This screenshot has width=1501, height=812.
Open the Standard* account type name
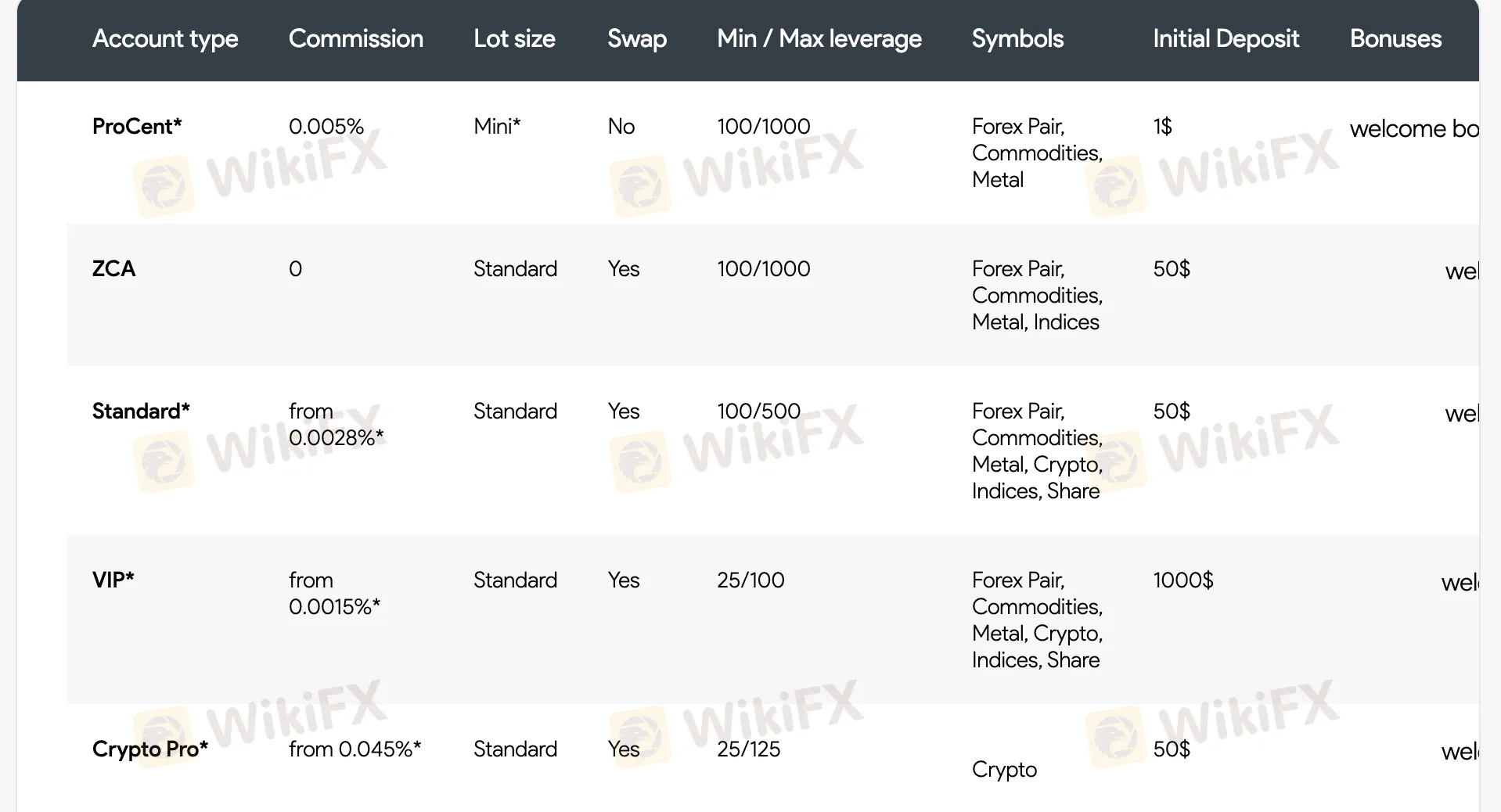pyautogui.click(x=141, y=411)
